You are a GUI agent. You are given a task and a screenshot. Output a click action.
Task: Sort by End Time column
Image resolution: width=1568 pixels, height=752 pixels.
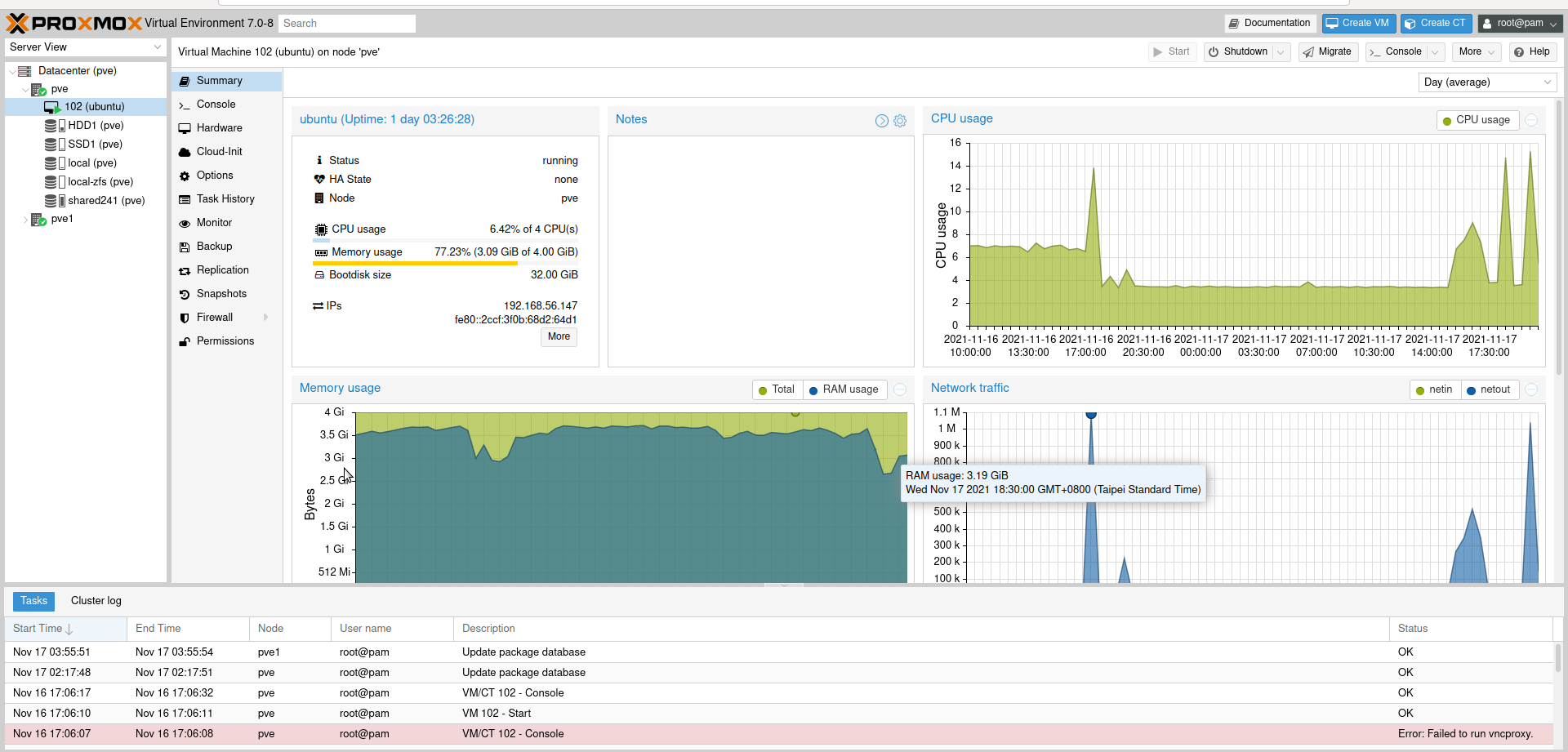tap(188, 629)
